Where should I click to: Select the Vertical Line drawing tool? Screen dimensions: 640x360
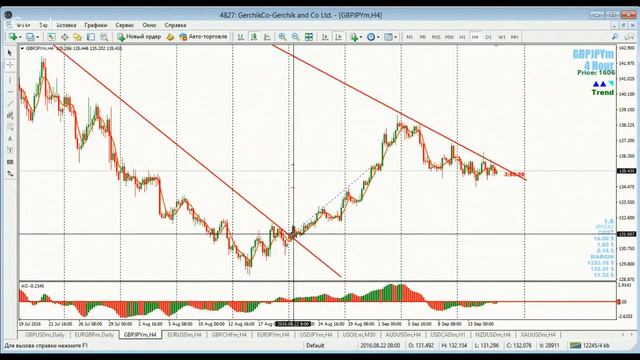[10, 80]
